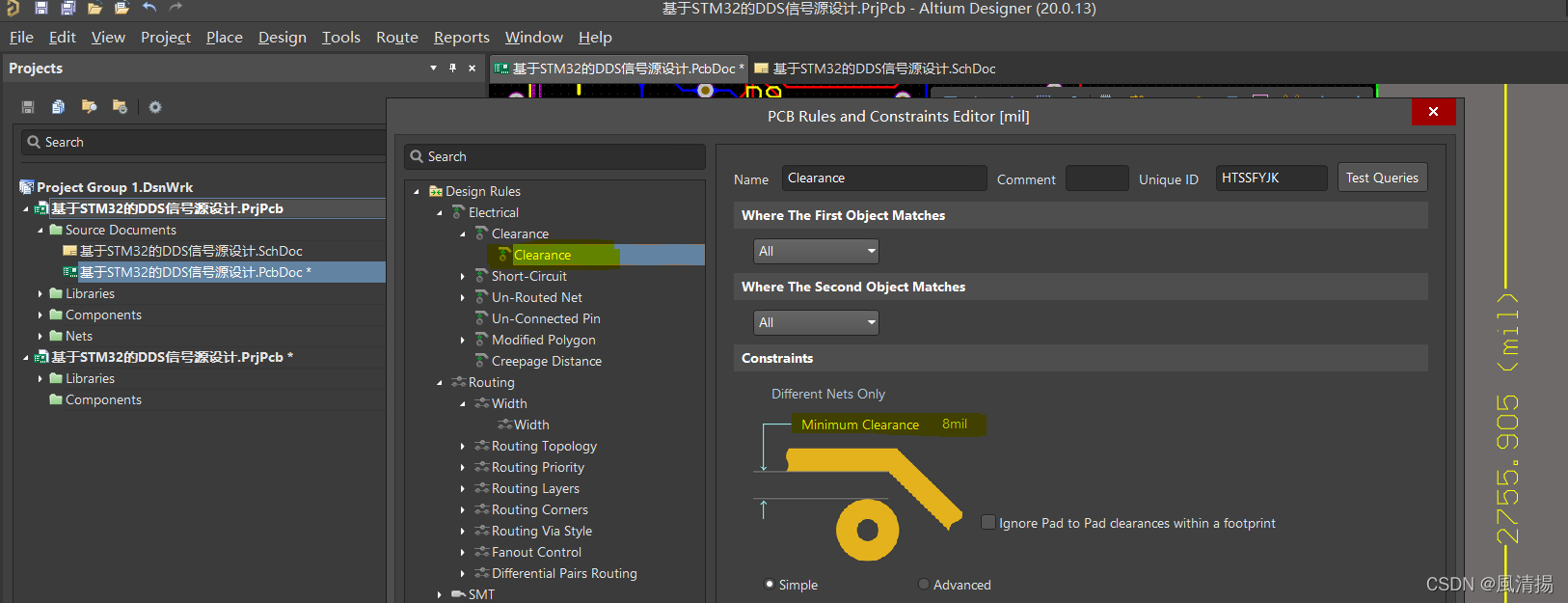Image resolution: width=1568 pixels, height=603 pixels.
Task: Open the First Object Matches All dropdown
Action: click(x=816, y=251)
